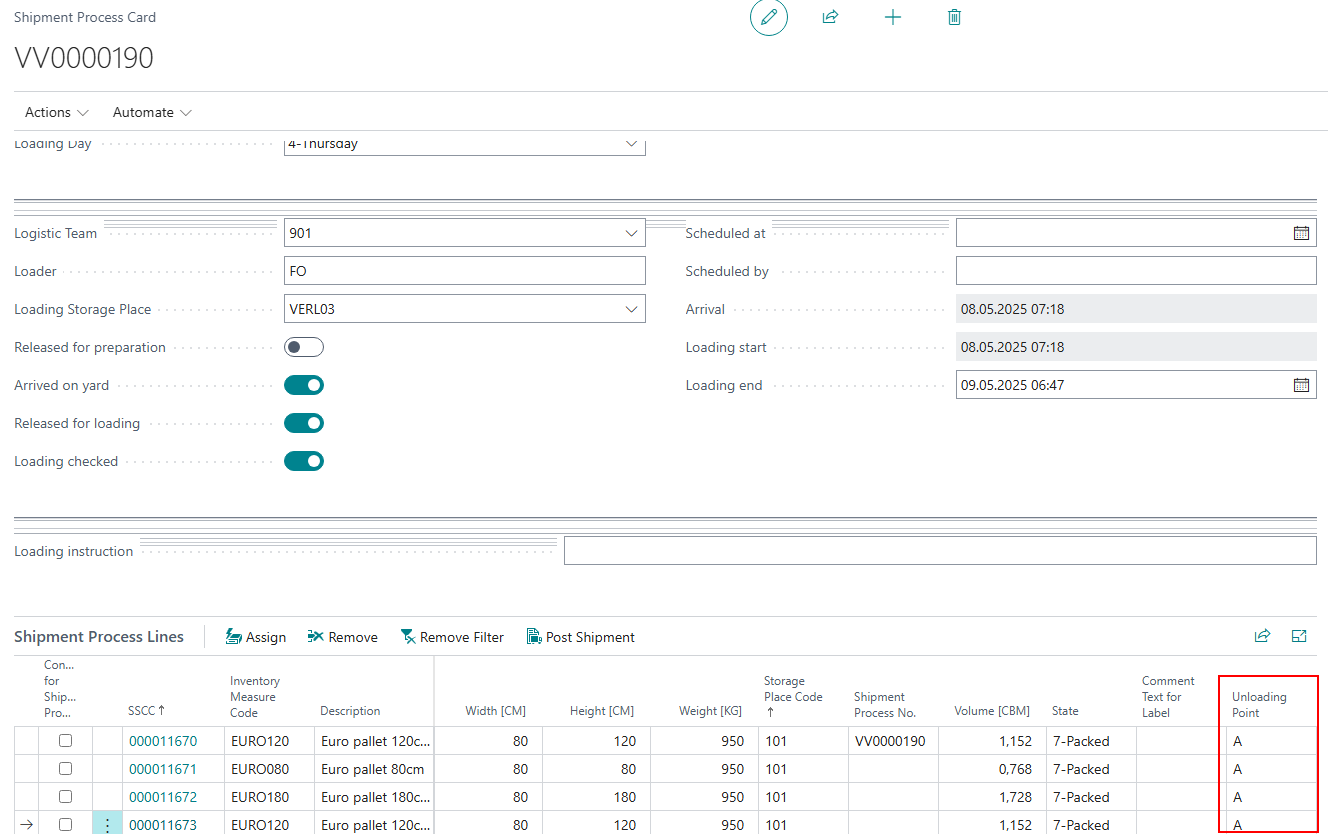Click share icon in Shipment Process Lines
This screenshot has height=834, width=1328.
tap(1262, 636)
